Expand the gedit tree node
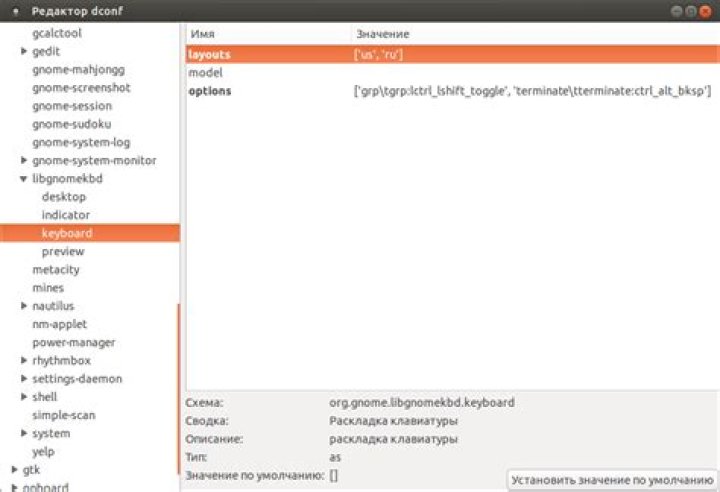Image resolution: width=720 pixels, height=492 pixels. pos(24,51)
